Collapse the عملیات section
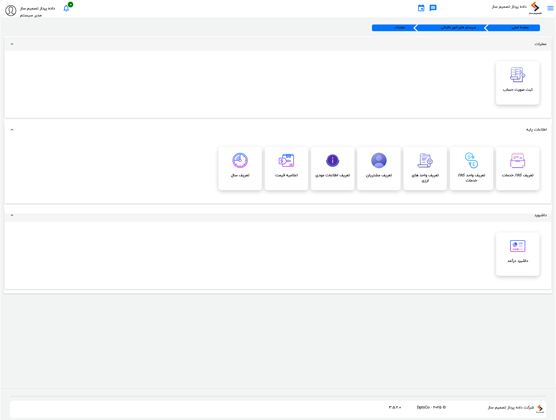Viewport: 556px width, 420px height. click(x=12, y=44)
